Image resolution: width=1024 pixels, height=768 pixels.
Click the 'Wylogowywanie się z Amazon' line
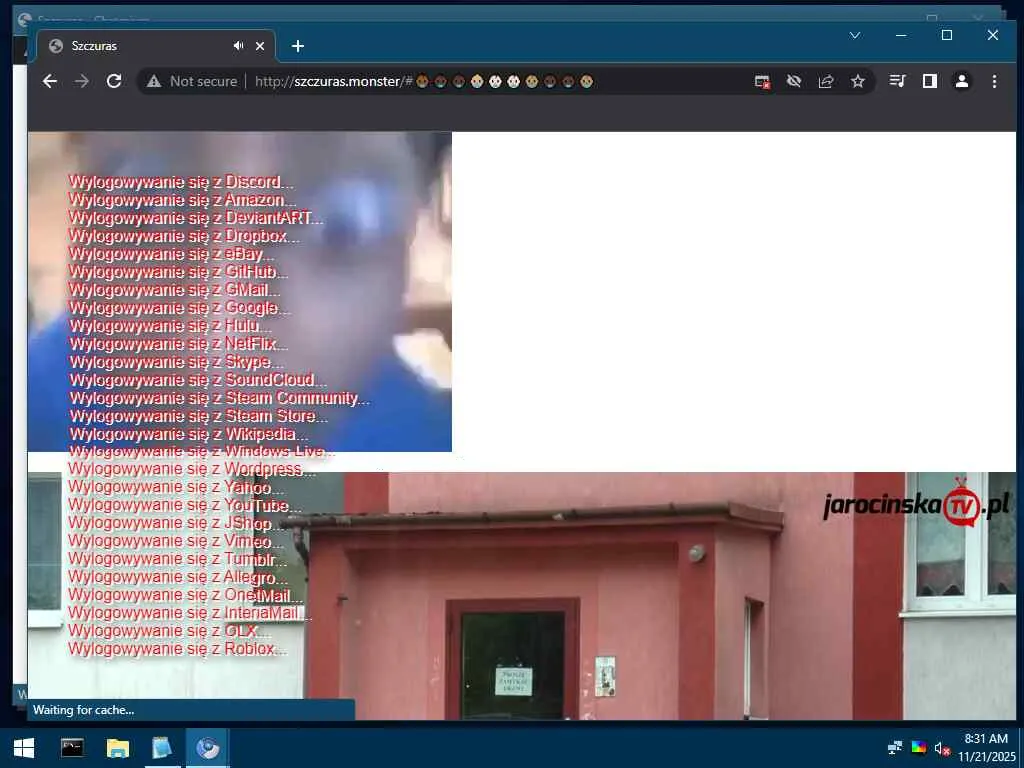pos(182,200)
